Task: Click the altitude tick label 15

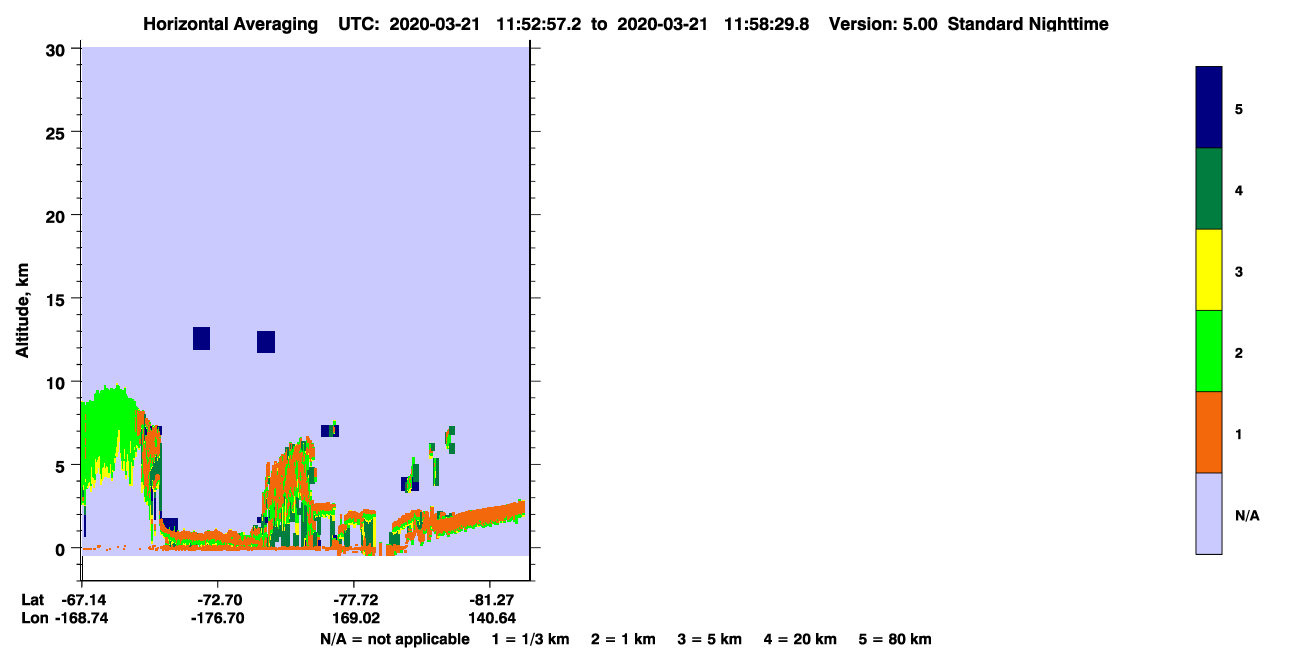Action: tap(58, 299)
